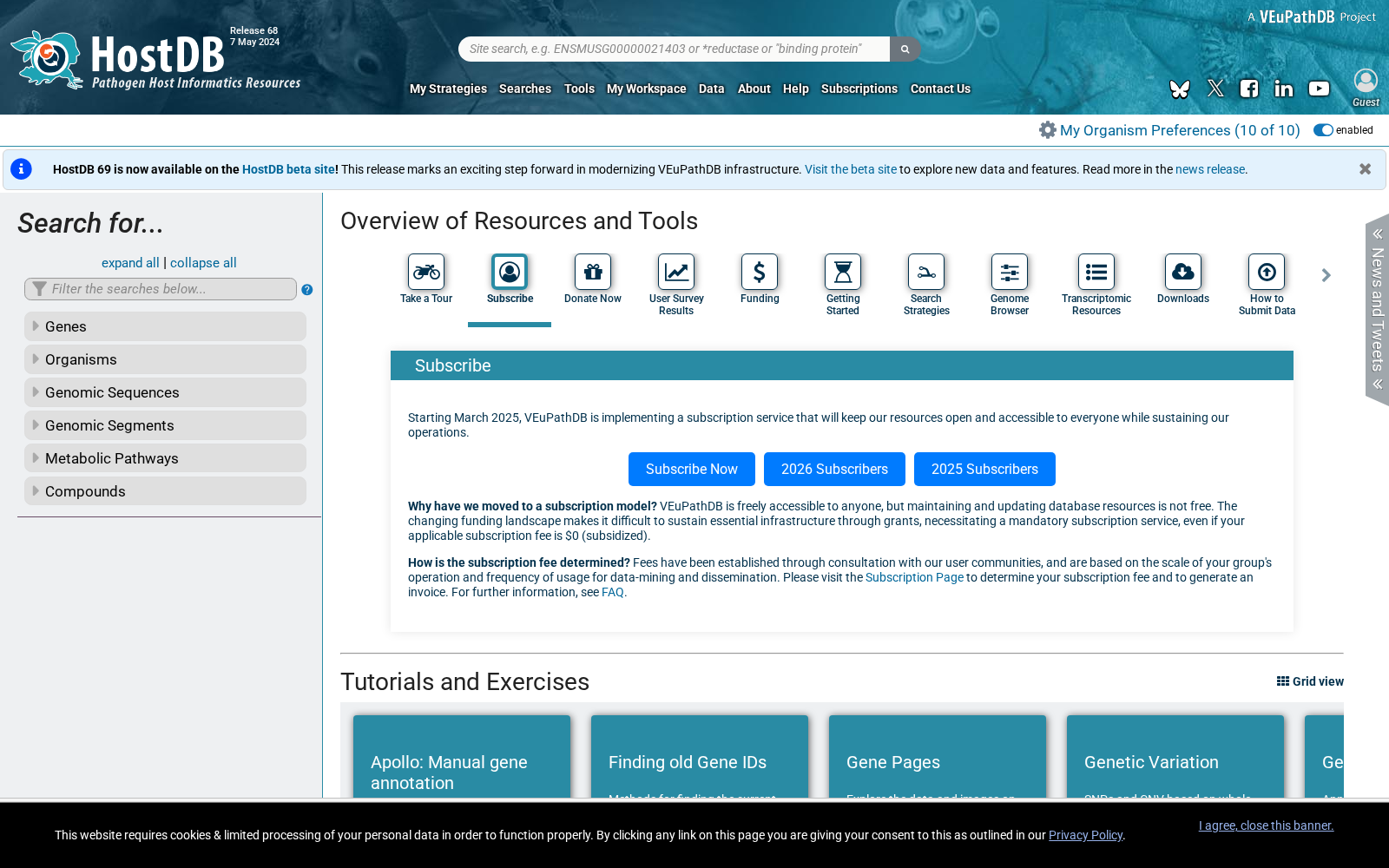The image size is (1389, 868).
Task: Click the Donate Now gift icon
Action: [x=593, y=272]
